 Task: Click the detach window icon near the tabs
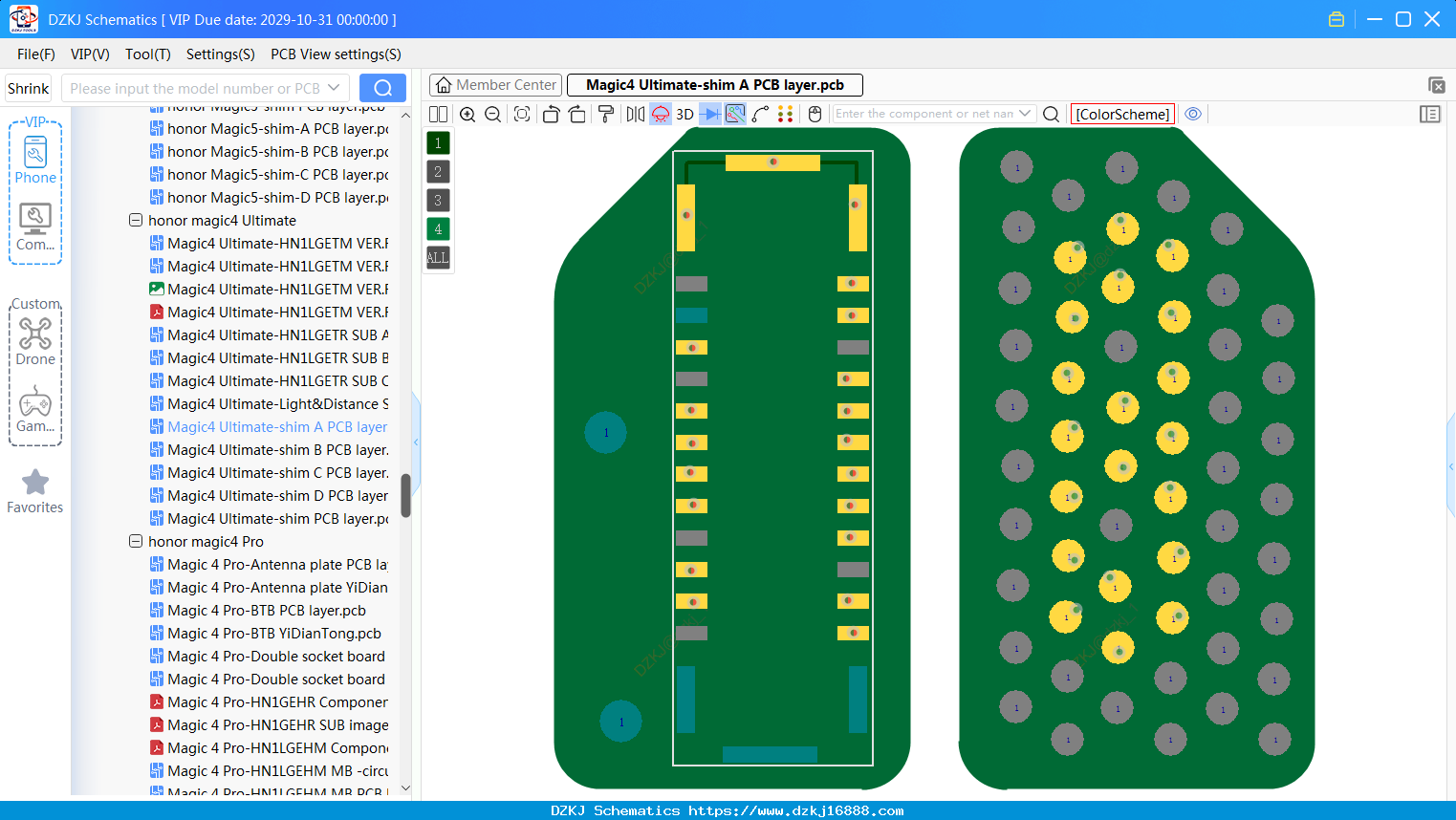[1436, 85]
